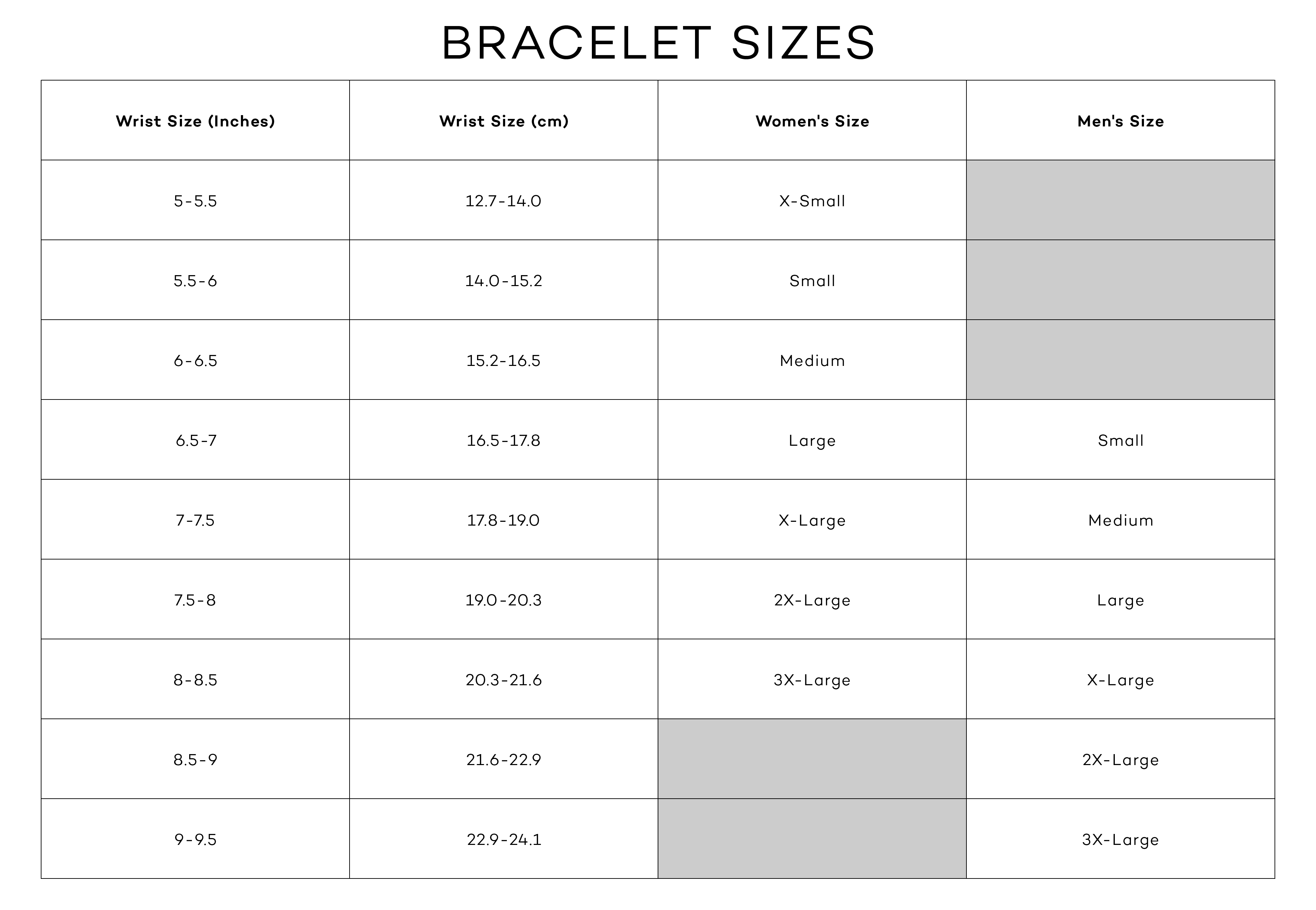
Task: Click the 6.5-7 inches cell
Action: click(x=195, y=440)
